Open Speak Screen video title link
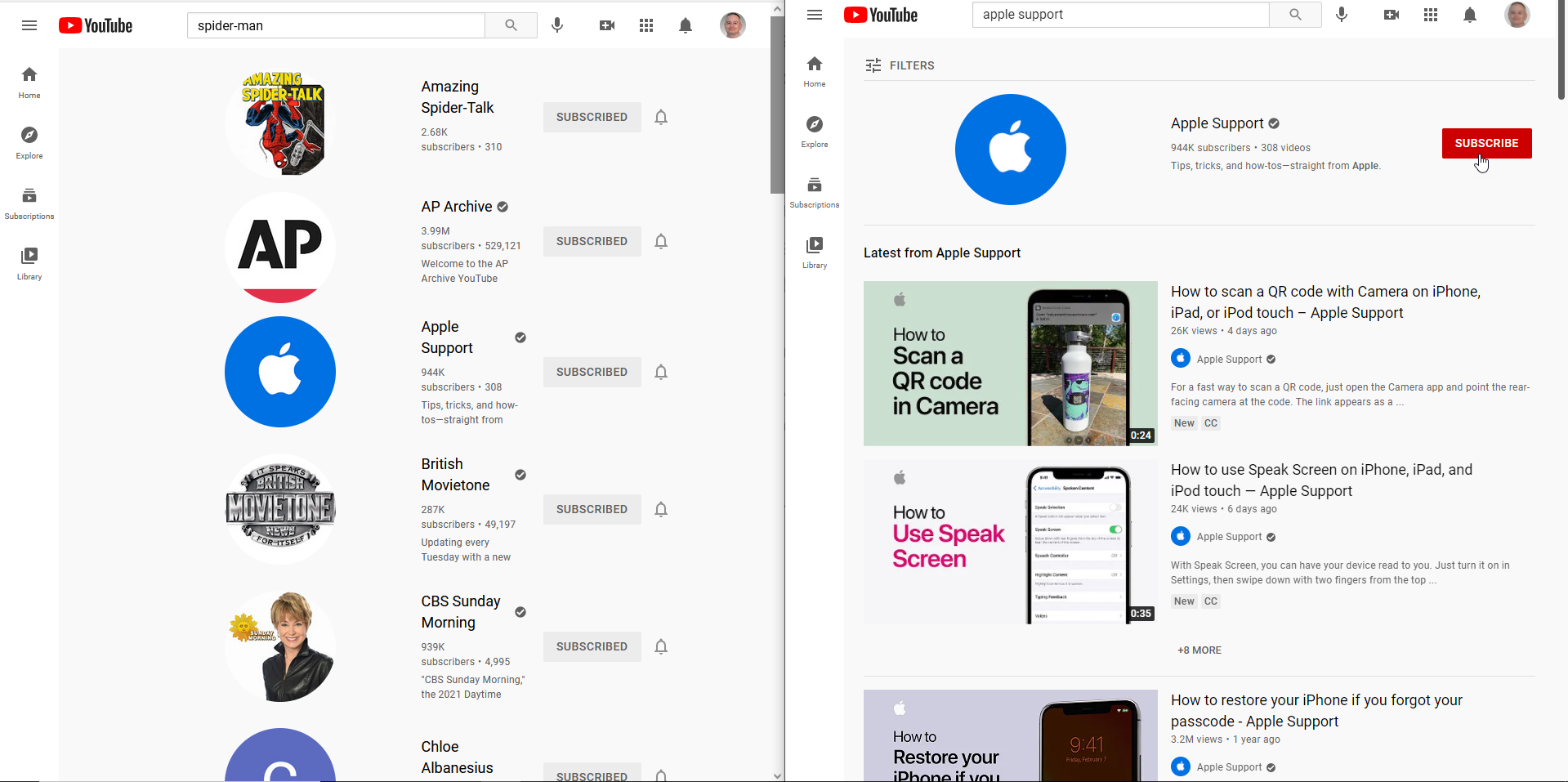This screenshot has height=782, width=1568. tap(1321, 480)
